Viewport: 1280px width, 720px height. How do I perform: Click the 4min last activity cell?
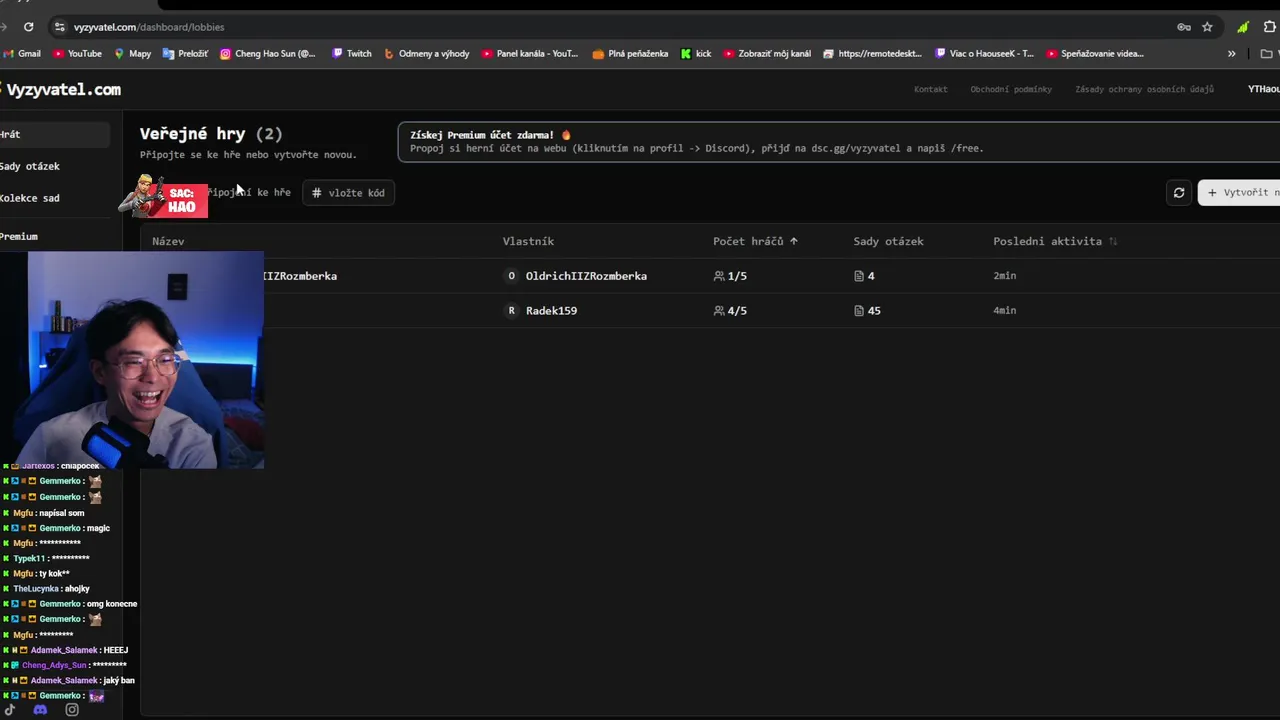tap(1004, 311)
